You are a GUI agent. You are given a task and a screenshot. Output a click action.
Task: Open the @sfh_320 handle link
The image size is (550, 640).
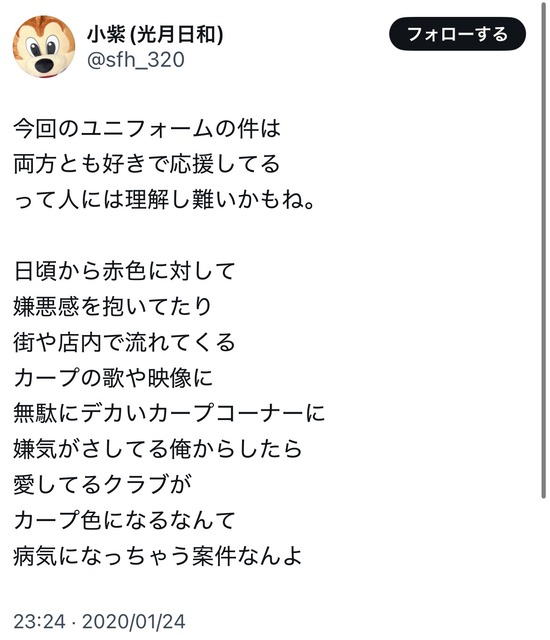tap(136, 60)
